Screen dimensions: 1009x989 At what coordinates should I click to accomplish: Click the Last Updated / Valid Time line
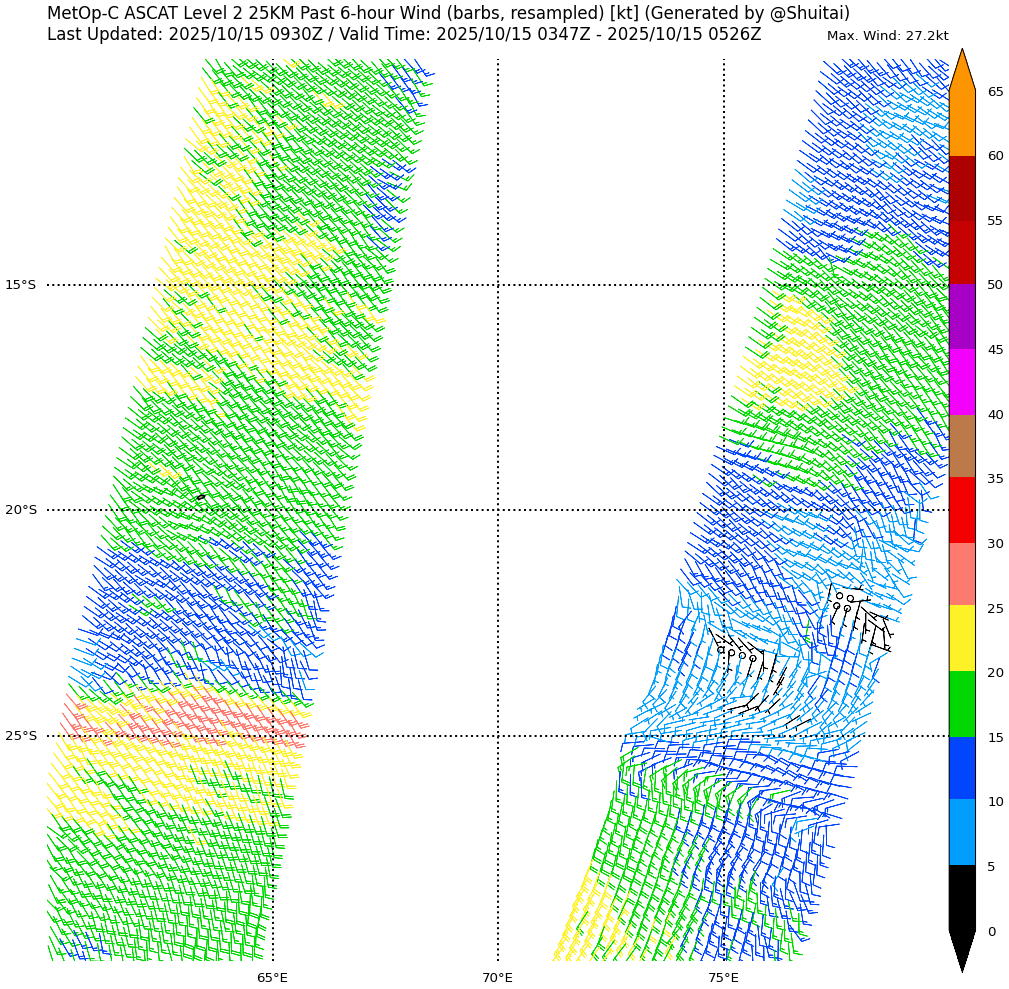404,35
